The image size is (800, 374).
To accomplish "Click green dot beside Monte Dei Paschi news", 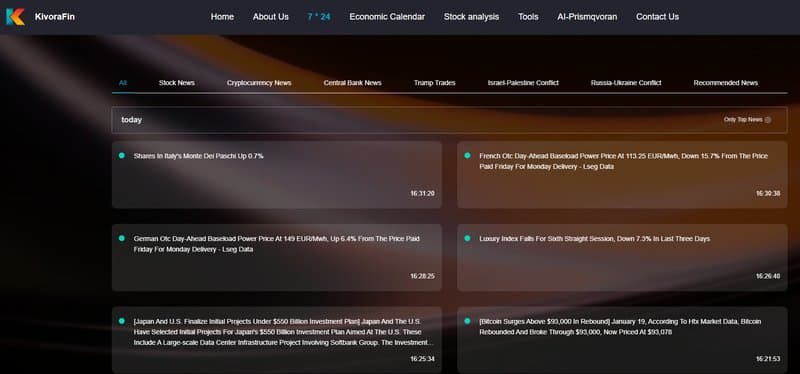I will coord(121,156).
